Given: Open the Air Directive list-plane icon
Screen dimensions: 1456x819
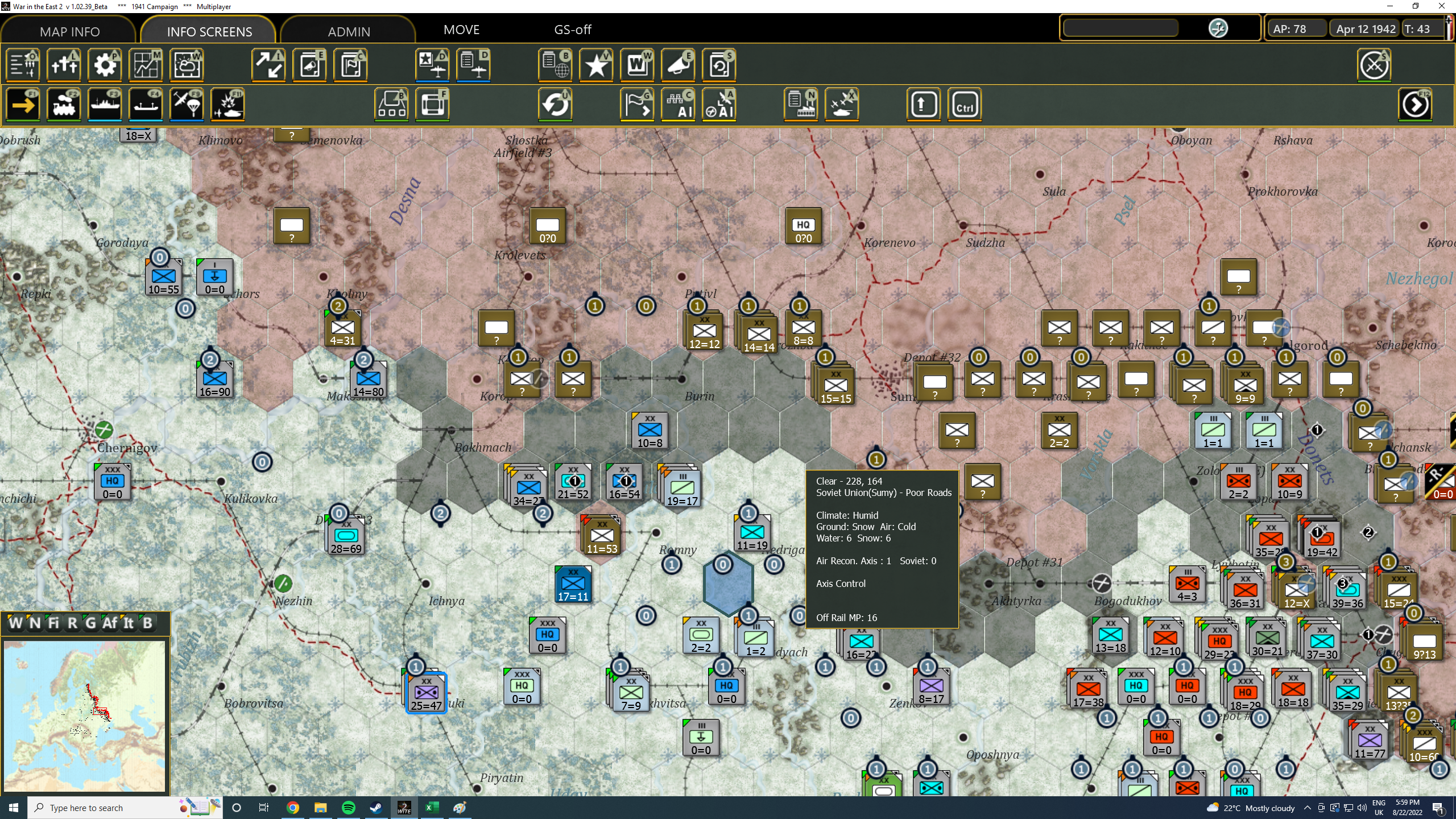Looking at the screenshot, I should [x=474, y=65].
